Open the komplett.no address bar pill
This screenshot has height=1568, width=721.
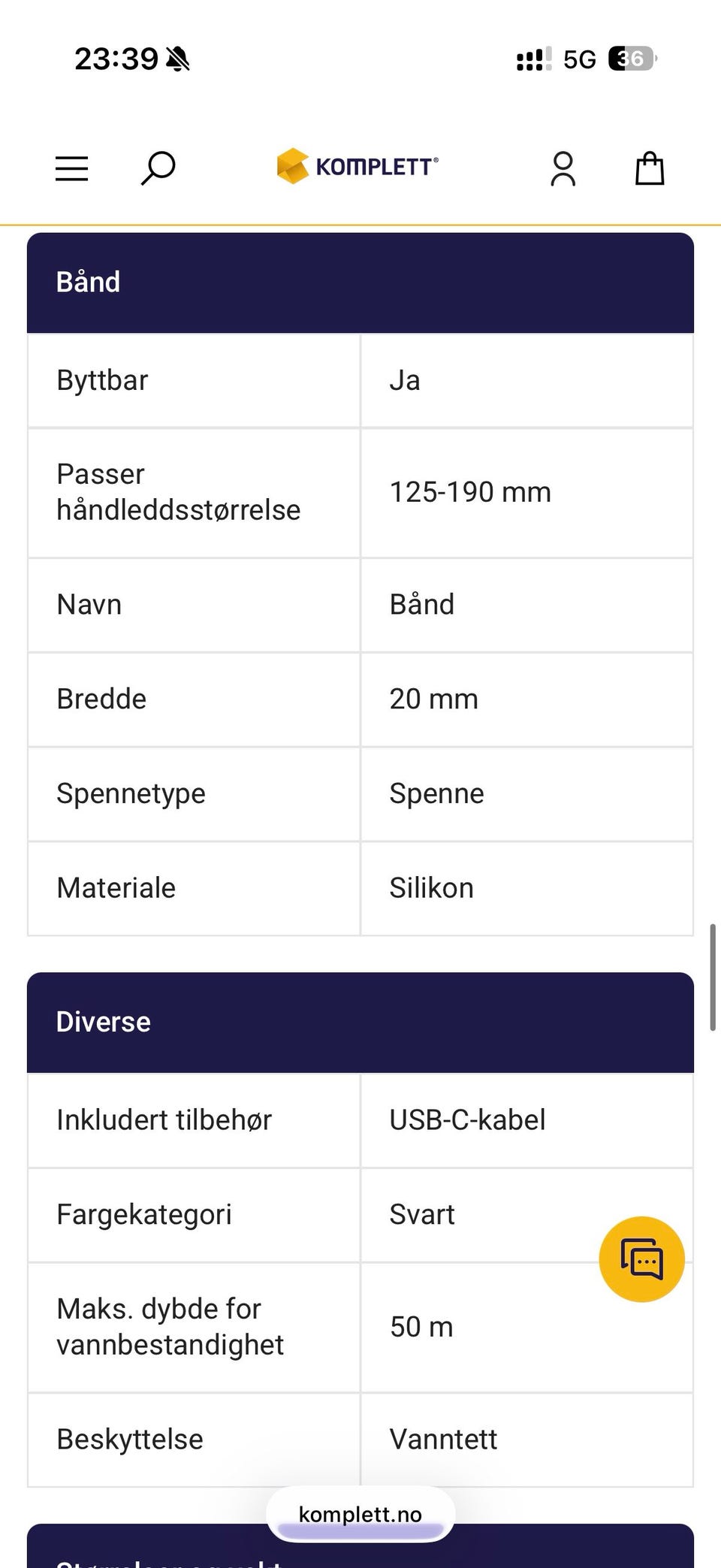click(360, 1513)
